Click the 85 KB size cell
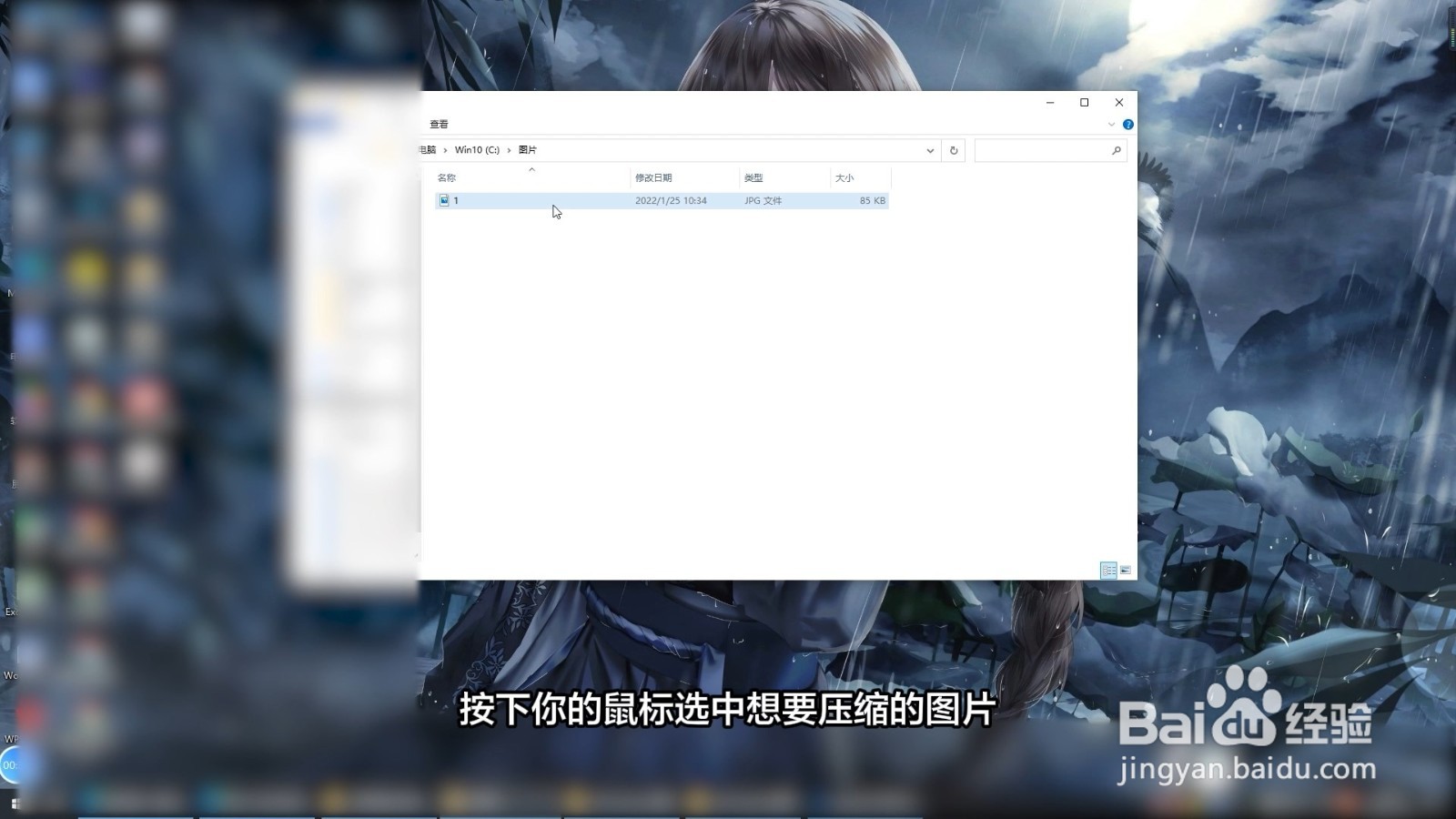 coord(872,200)
